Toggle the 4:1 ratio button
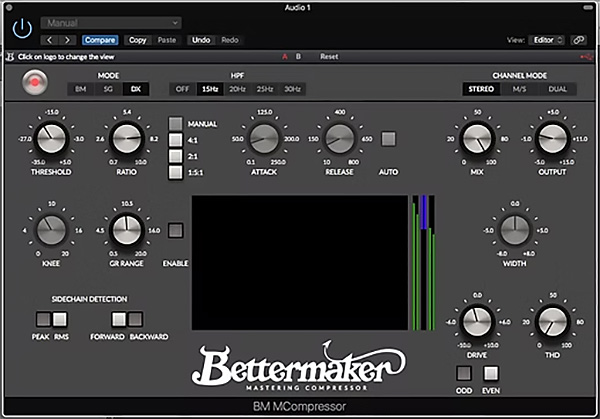600x419 pixels. [176, 140]
